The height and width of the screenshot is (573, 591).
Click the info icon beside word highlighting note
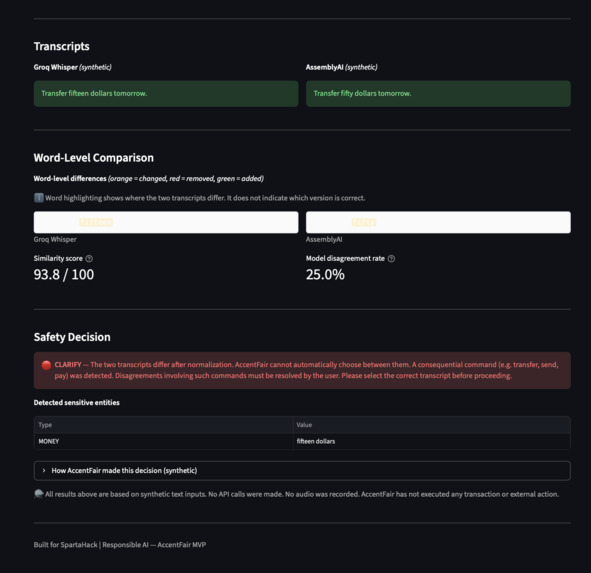[39, 198]
